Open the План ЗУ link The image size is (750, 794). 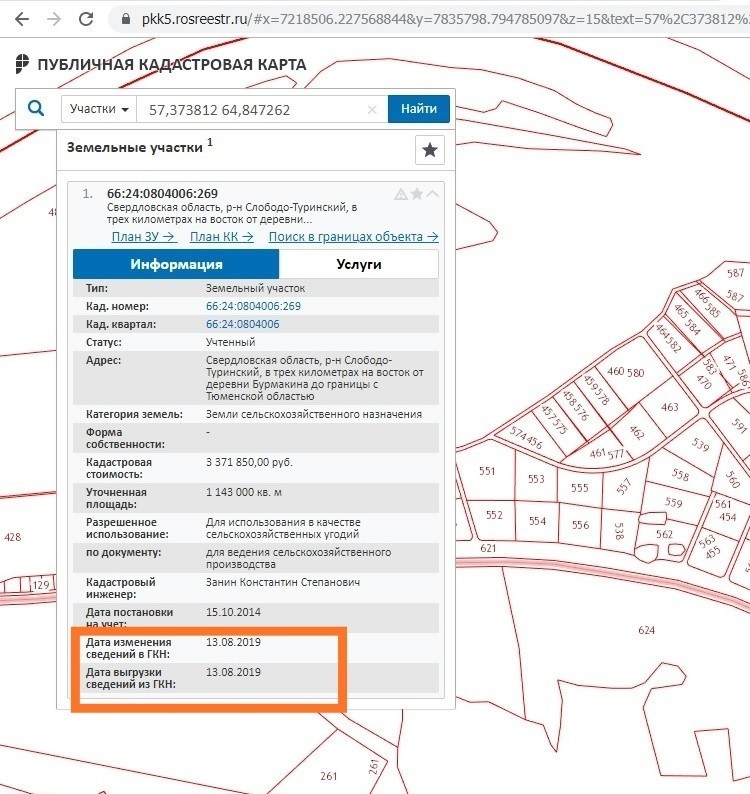(144, 237)
